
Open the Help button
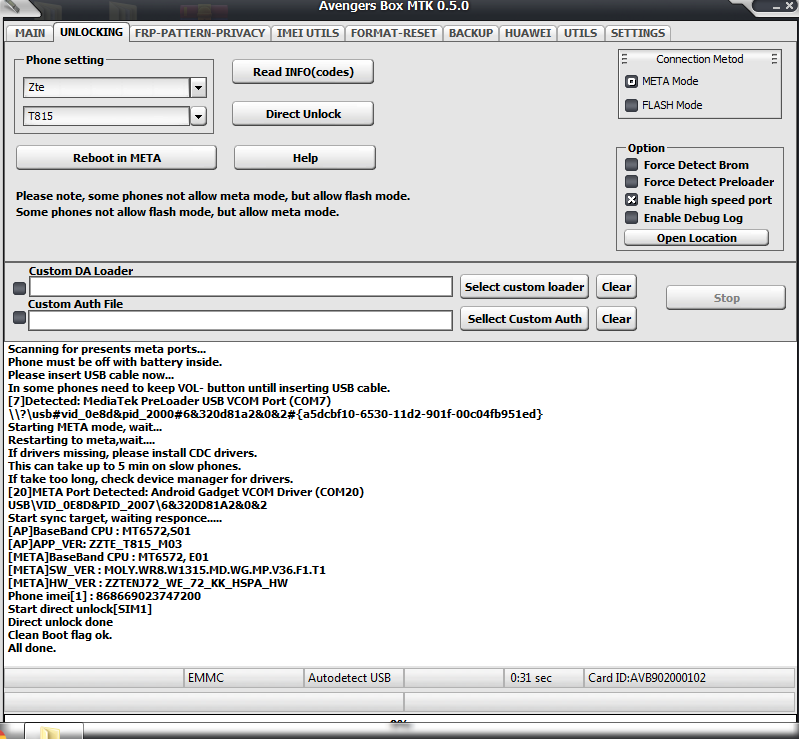(x=305, y=158)
